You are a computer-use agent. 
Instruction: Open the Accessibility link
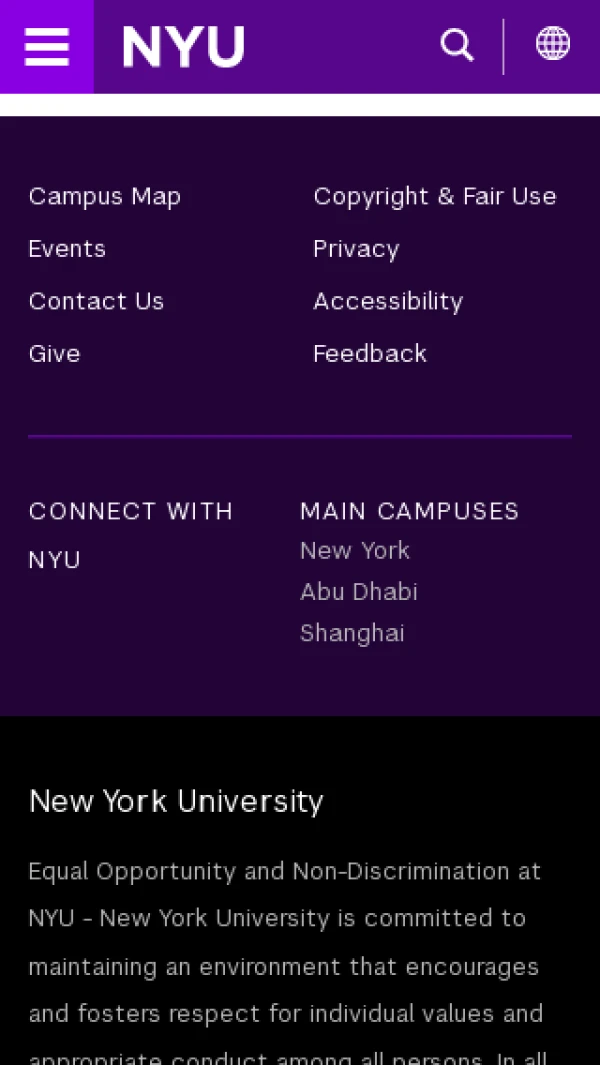click(x=388, y=301)
